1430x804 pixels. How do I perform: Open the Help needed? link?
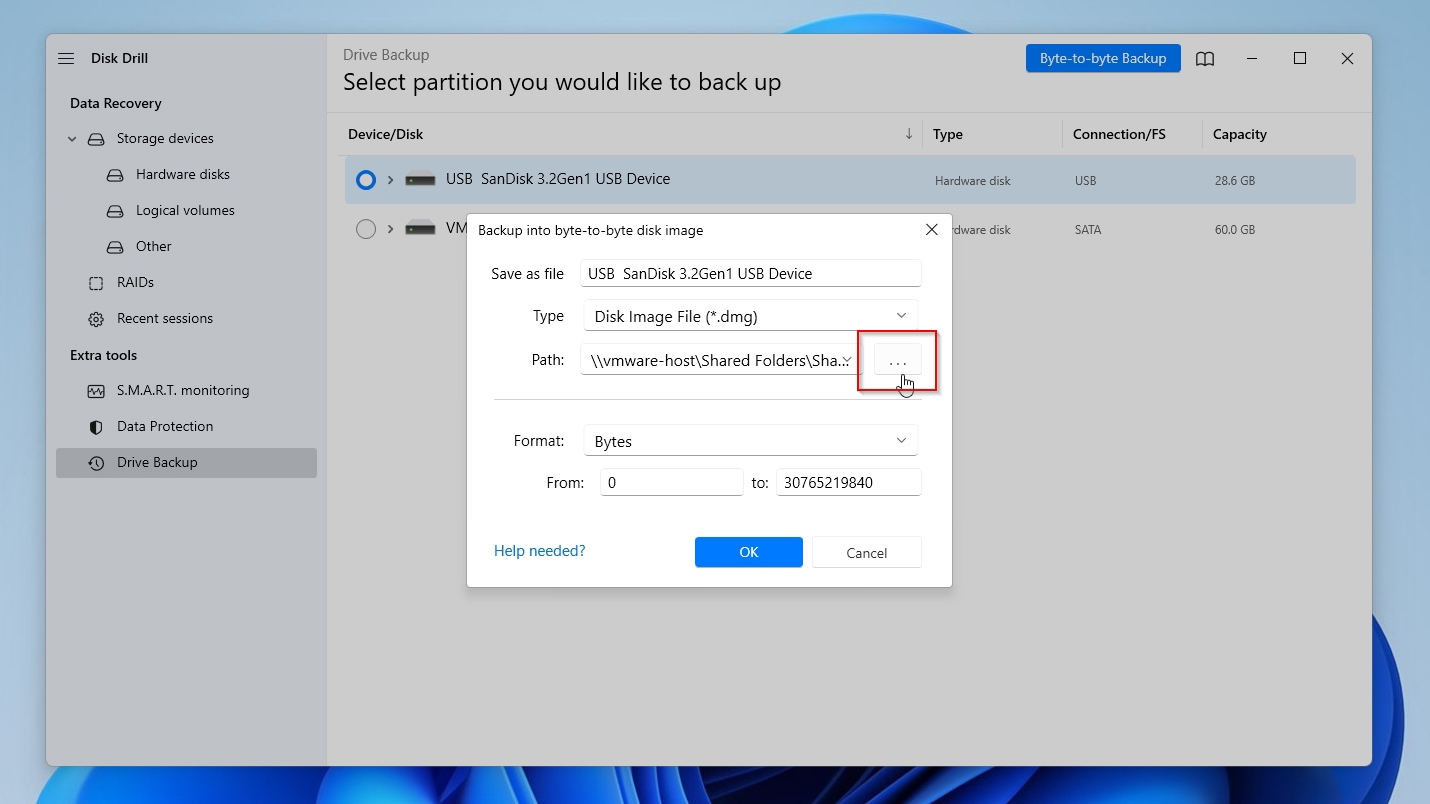coord(540,551)
